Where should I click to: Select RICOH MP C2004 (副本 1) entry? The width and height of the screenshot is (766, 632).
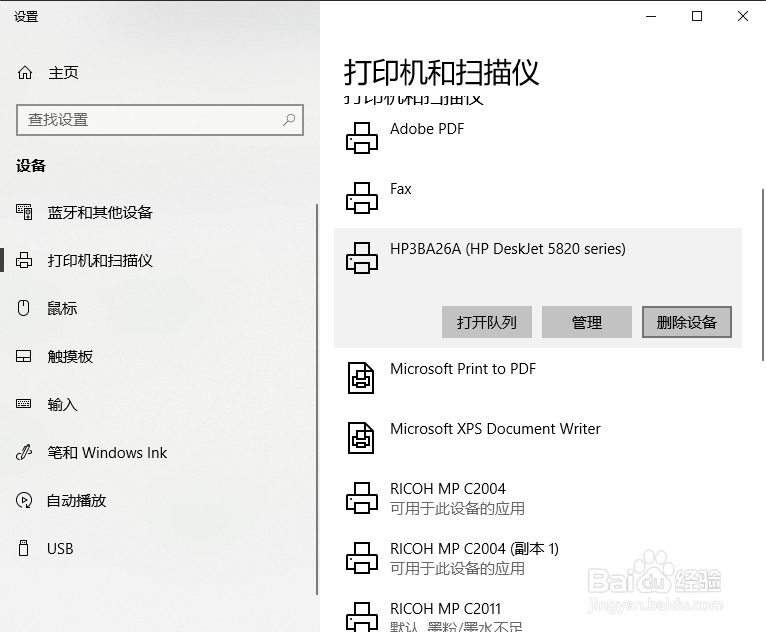point(538,558)
